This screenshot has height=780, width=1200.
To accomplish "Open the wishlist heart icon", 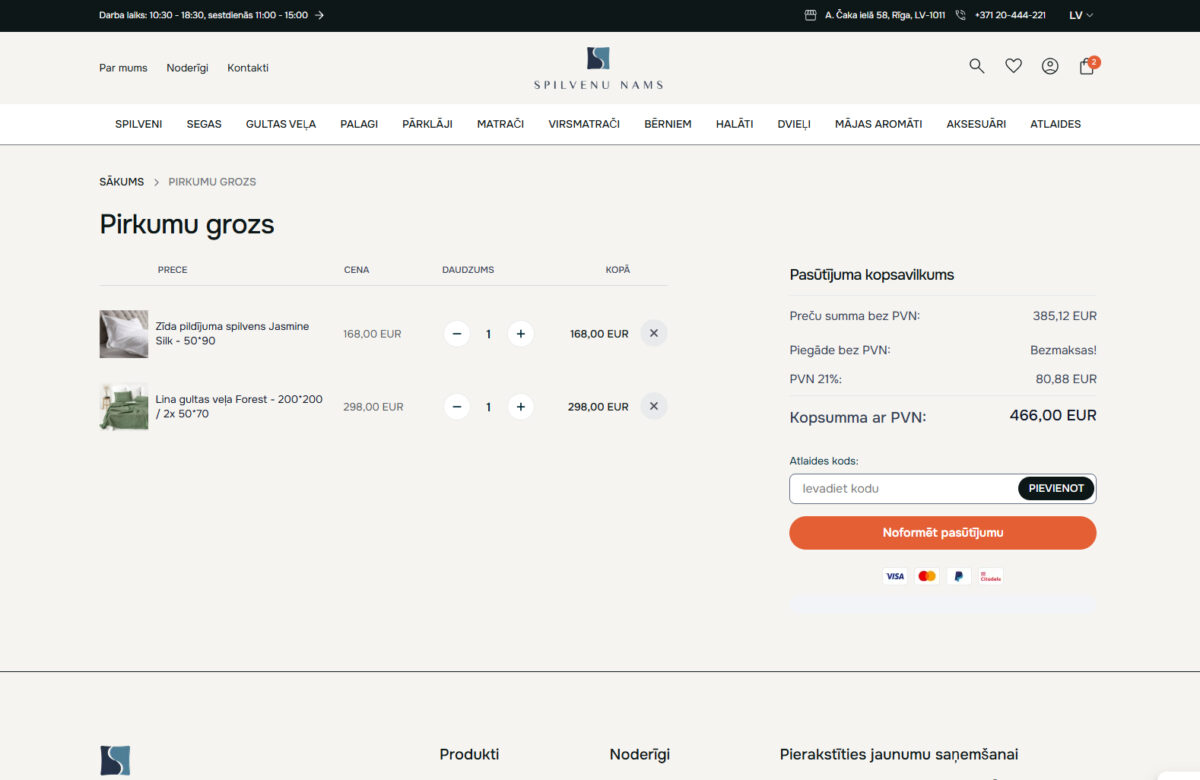I will click(1013, 65).
